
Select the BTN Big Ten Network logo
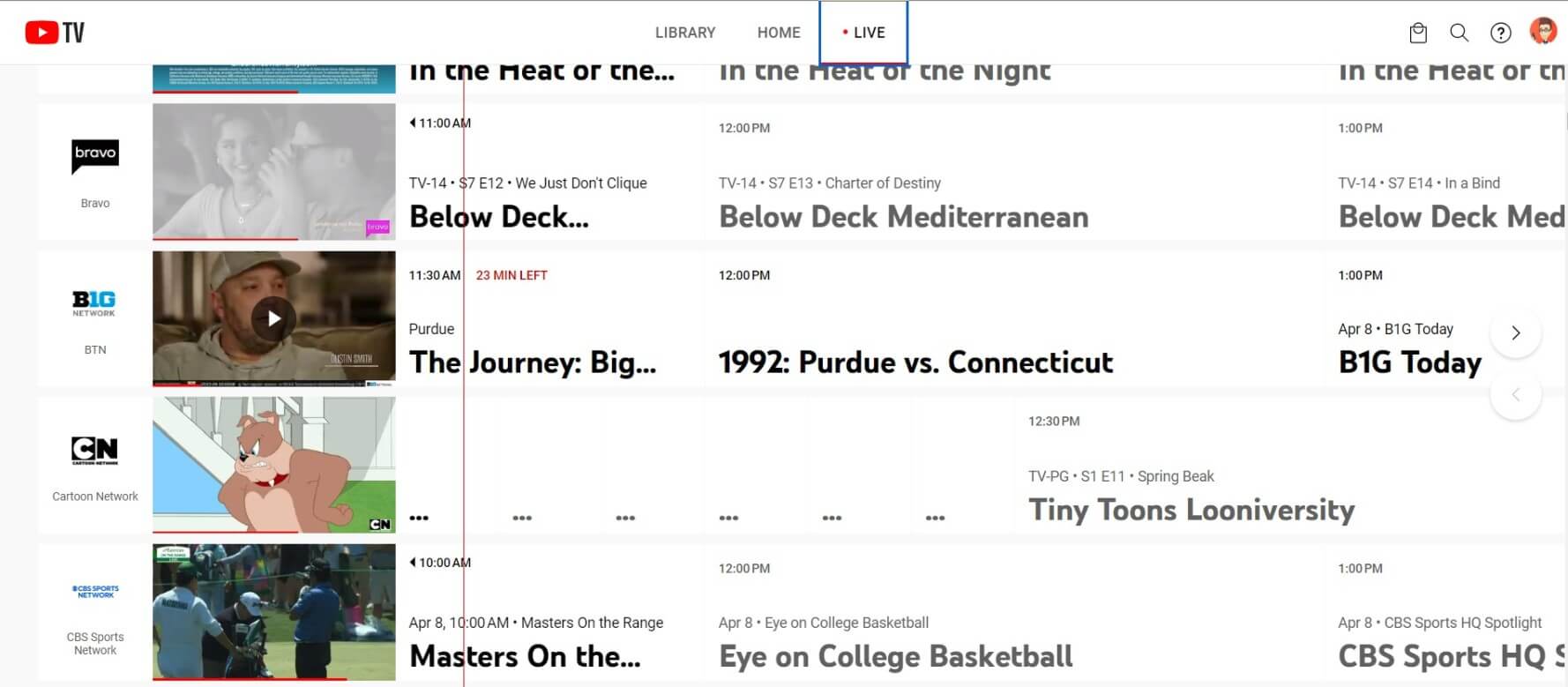coord(94,303)
